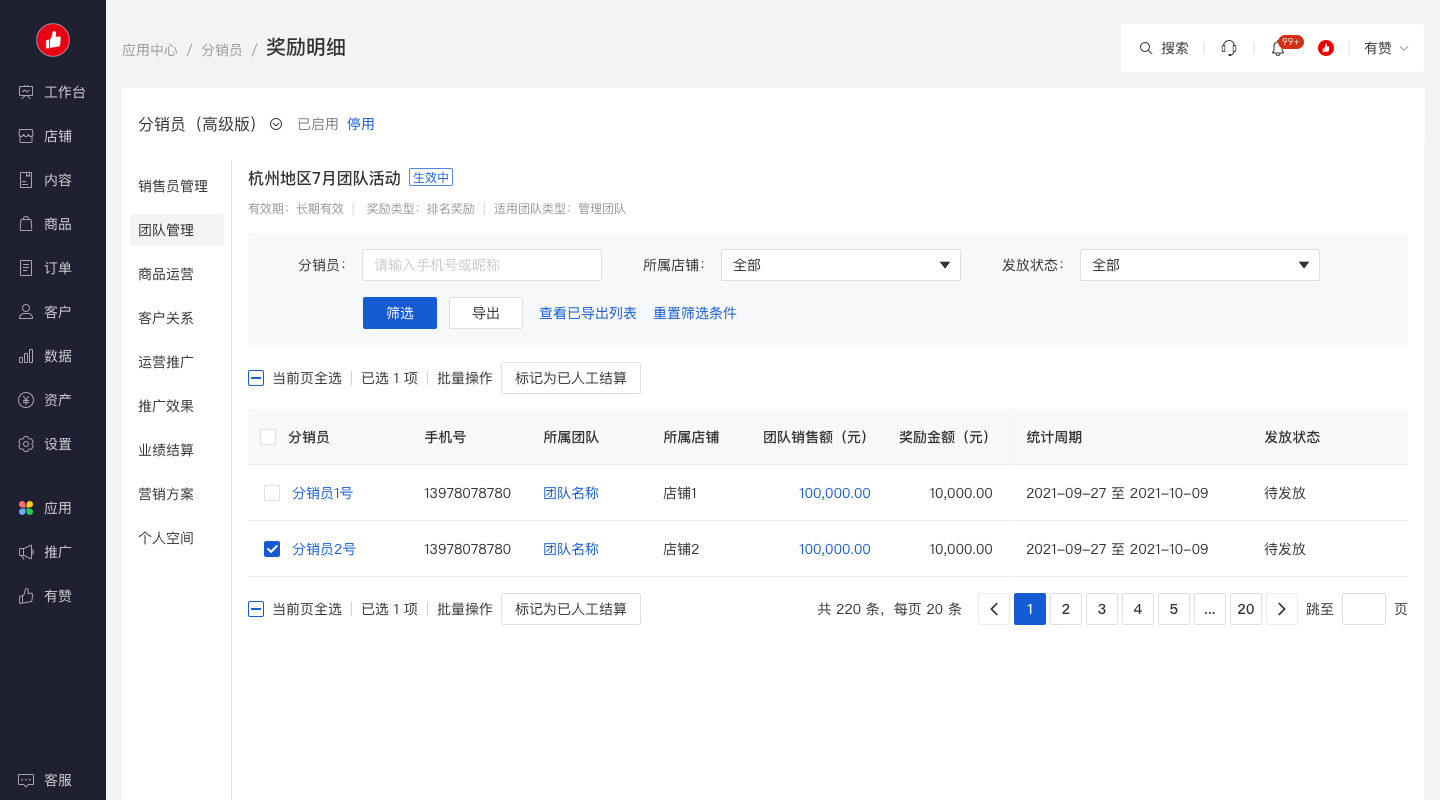Click the 内容 content icon

pyautogui.click(x=26, y=180)
